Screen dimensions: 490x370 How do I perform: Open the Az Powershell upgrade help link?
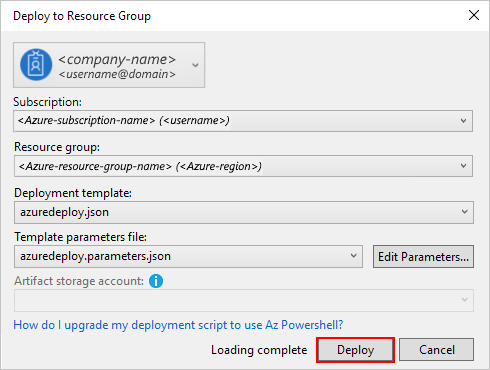[178, 325]
